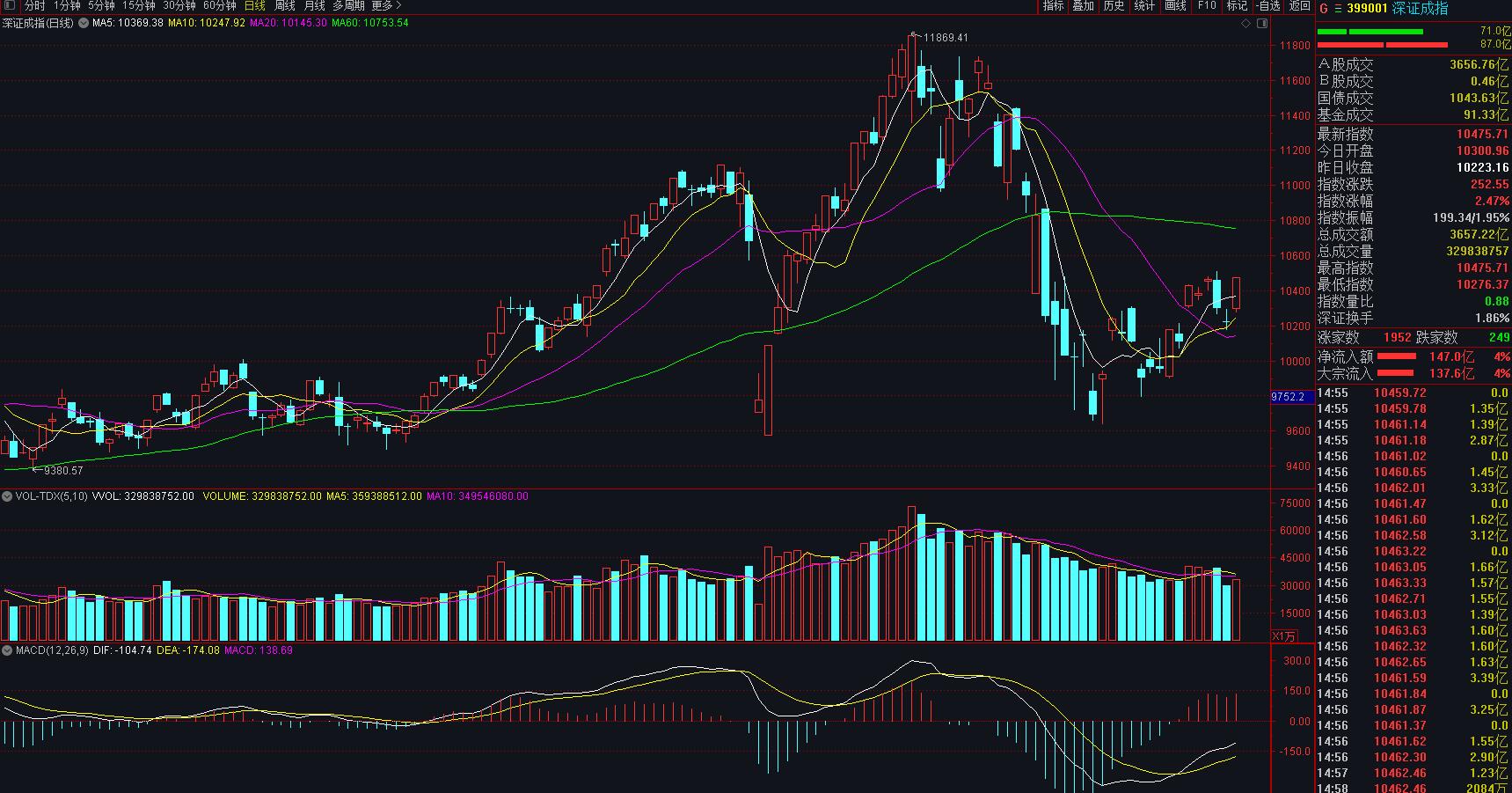Open the VOL-TDX indicator dropdown arrow
Screen dimensions: 1512x793
(8, 496)
